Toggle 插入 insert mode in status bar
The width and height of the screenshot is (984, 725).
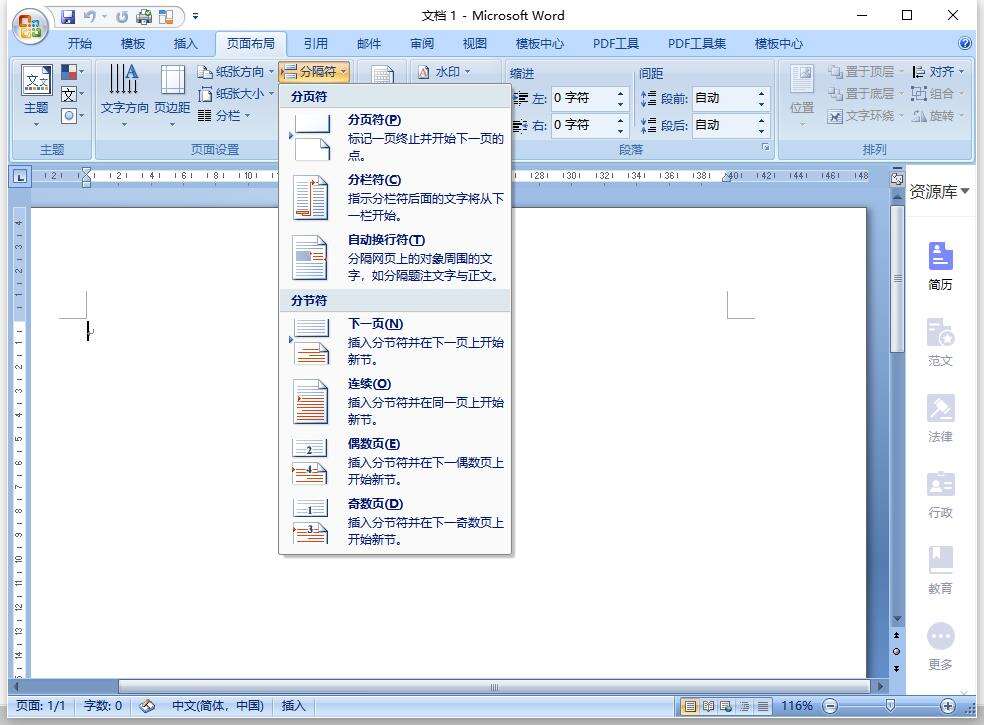click(293, 706)
